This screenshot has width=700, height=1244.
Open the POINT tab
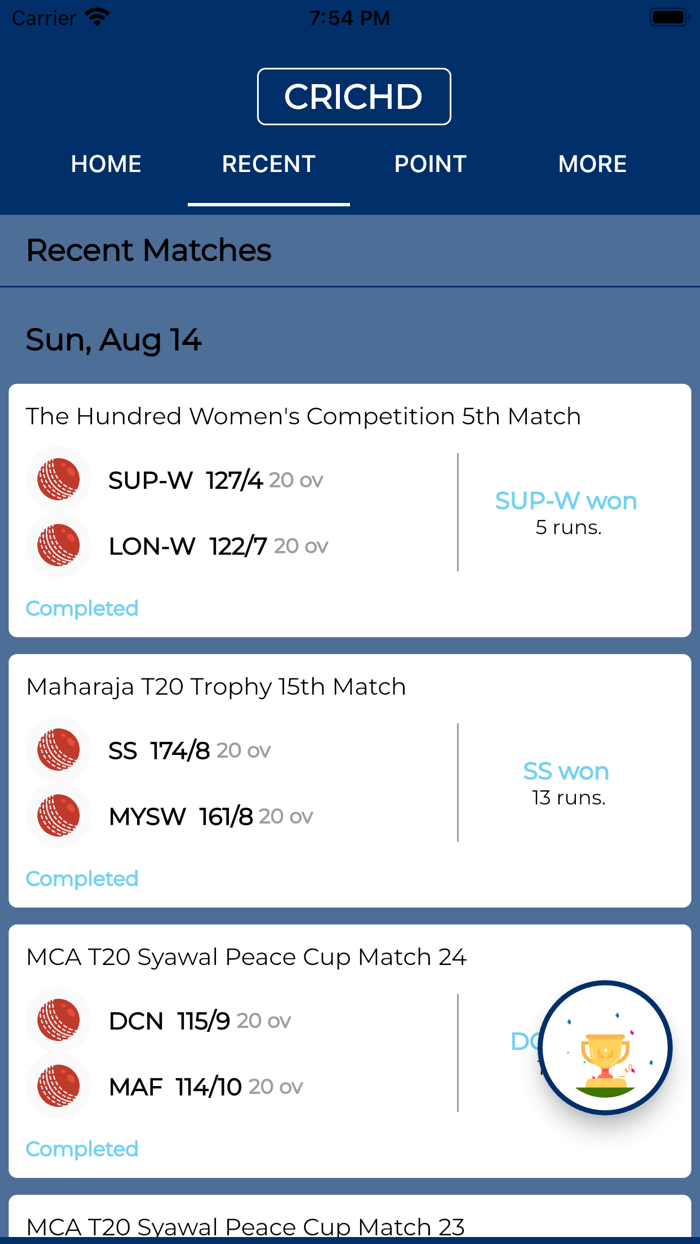pos(430,164)
